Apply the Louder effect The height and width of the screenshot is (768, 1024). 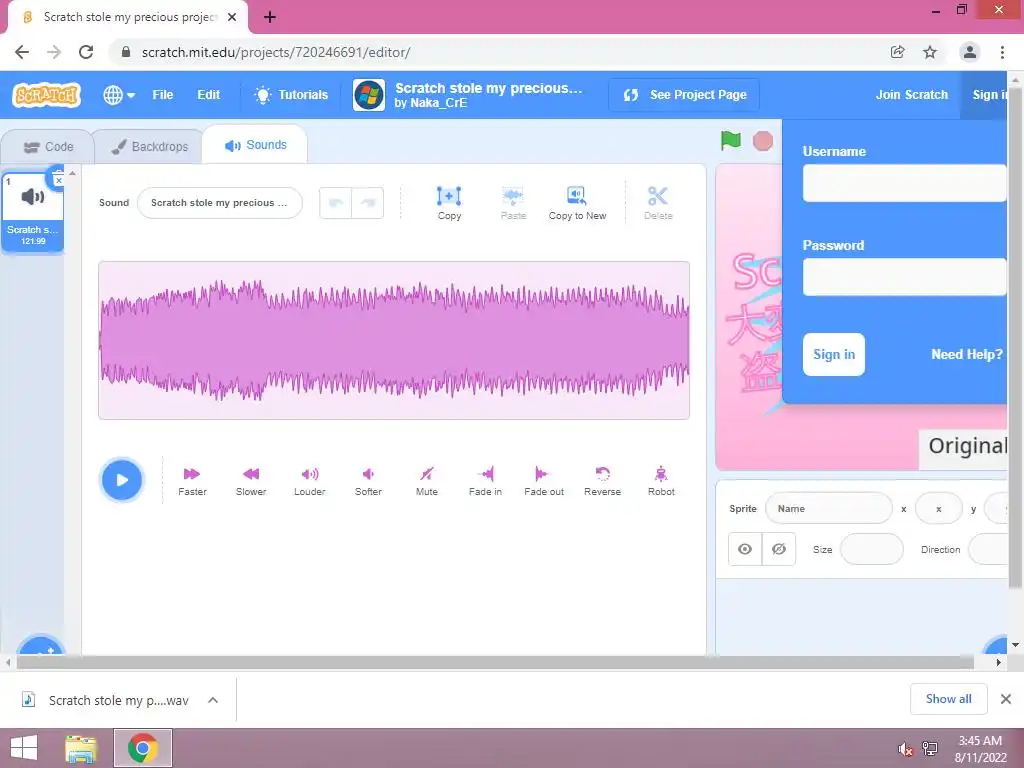pos(310,481)
